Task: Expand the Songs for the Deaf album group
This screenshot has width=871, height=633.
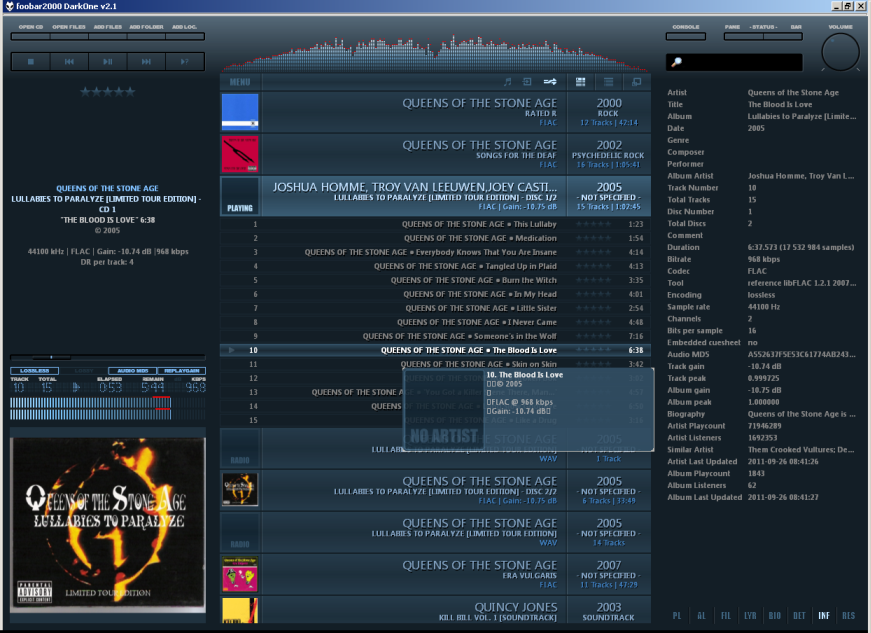Action: tap(436, 154)
